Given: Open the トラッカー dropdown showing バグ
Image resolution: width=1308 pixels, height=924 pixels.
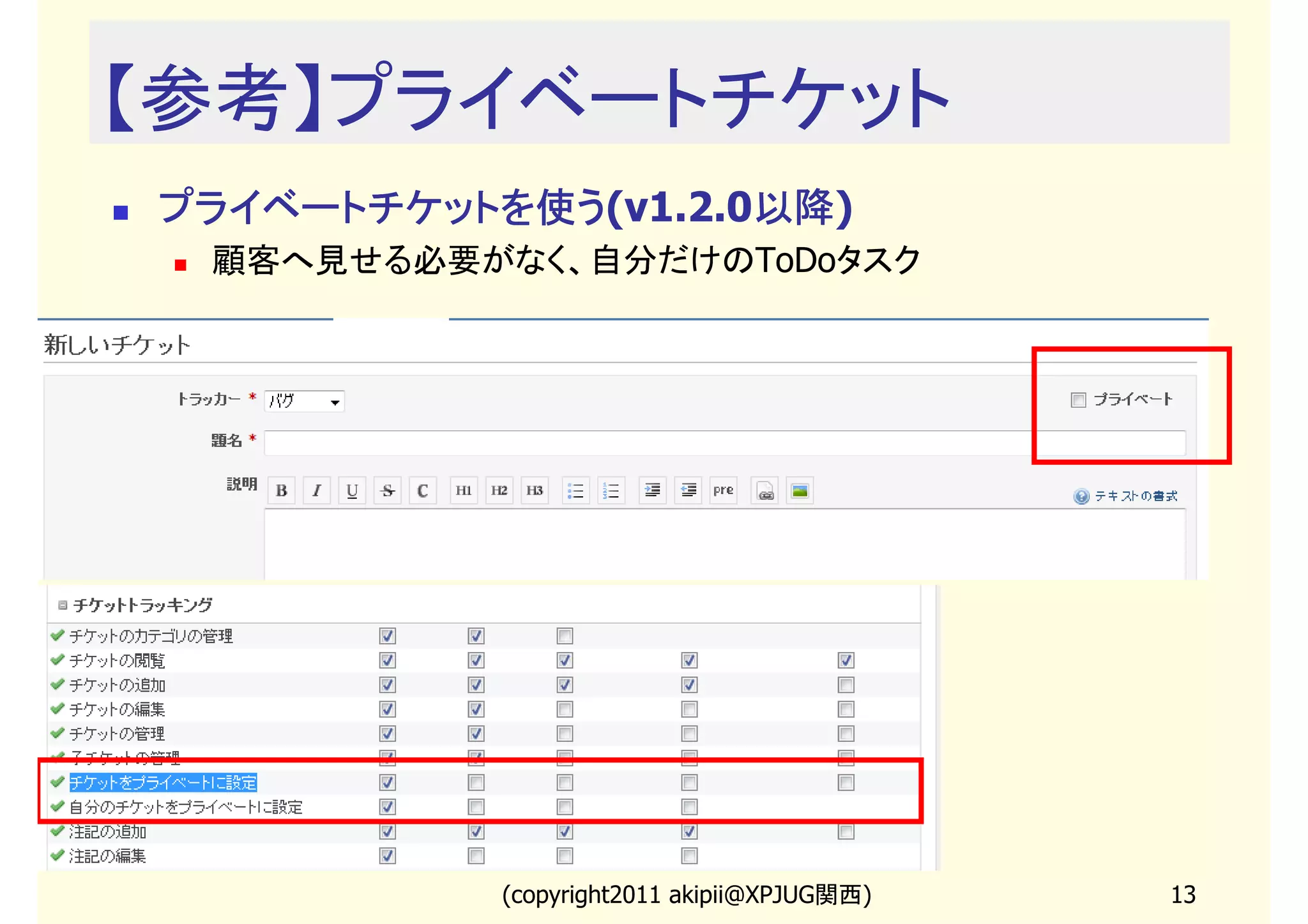Looking at the screenshot, I should [x=305, y=401].
